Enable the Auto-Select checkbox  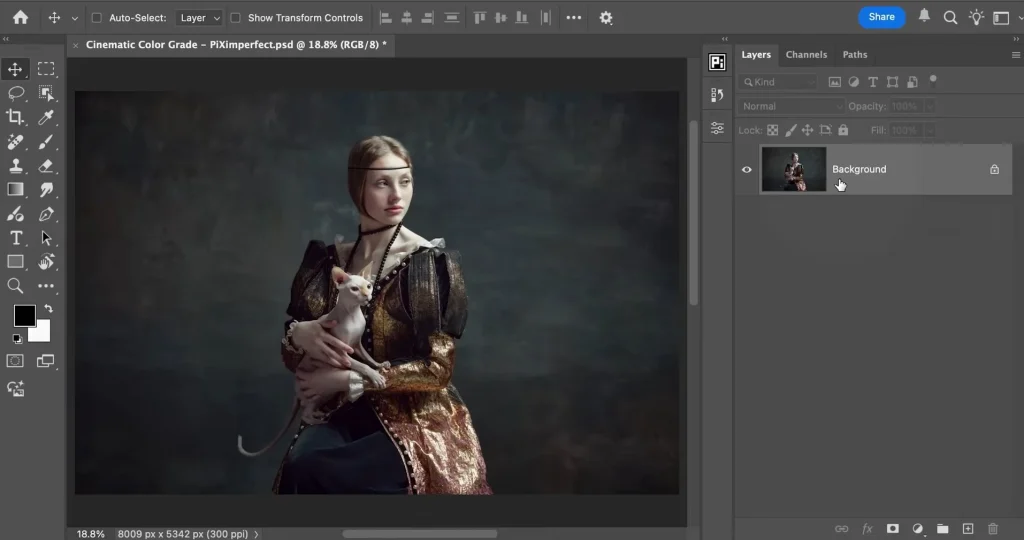click(x=97, y=18)
